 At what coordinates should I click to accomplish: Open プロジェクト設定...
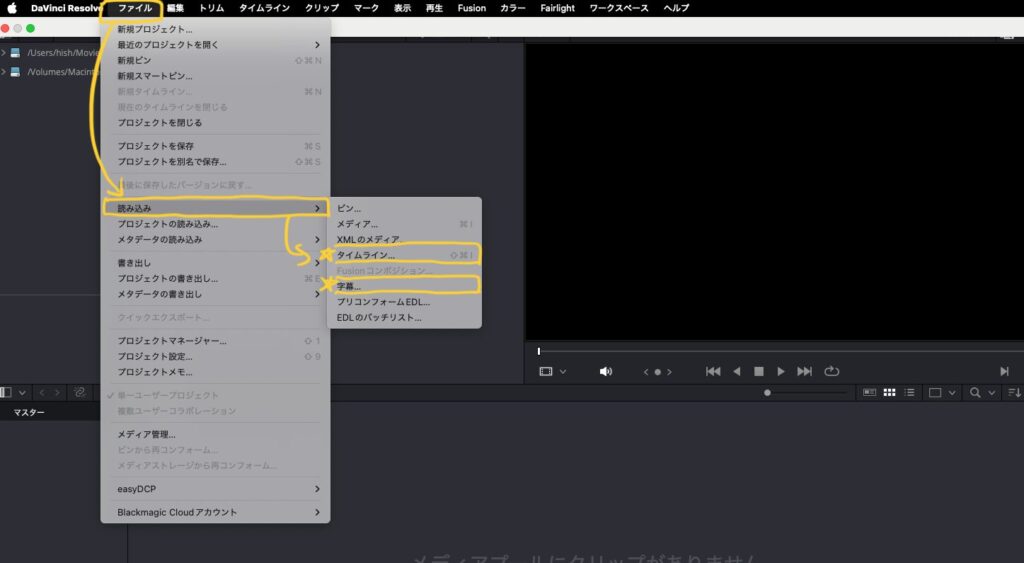tap(216, 357)
